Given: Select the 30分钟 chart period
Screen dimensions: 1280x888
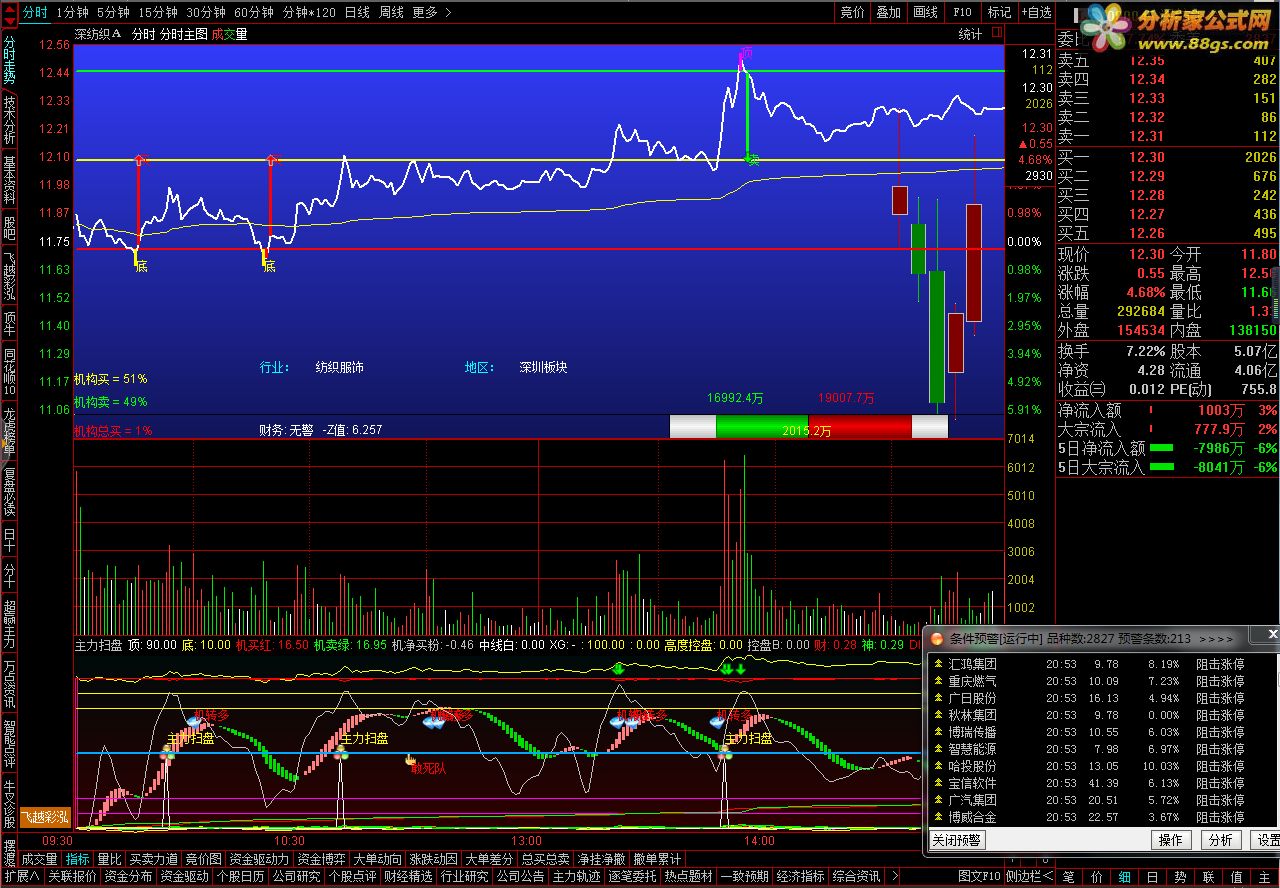Looking at the screenshot, I should coord(206,12).
